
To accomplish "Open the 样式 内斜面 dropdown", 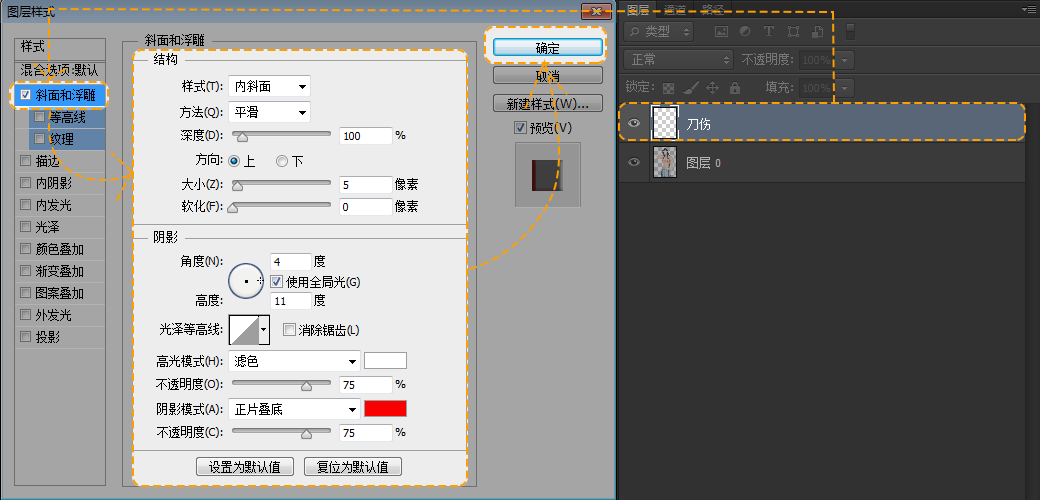I will [269, 87].
